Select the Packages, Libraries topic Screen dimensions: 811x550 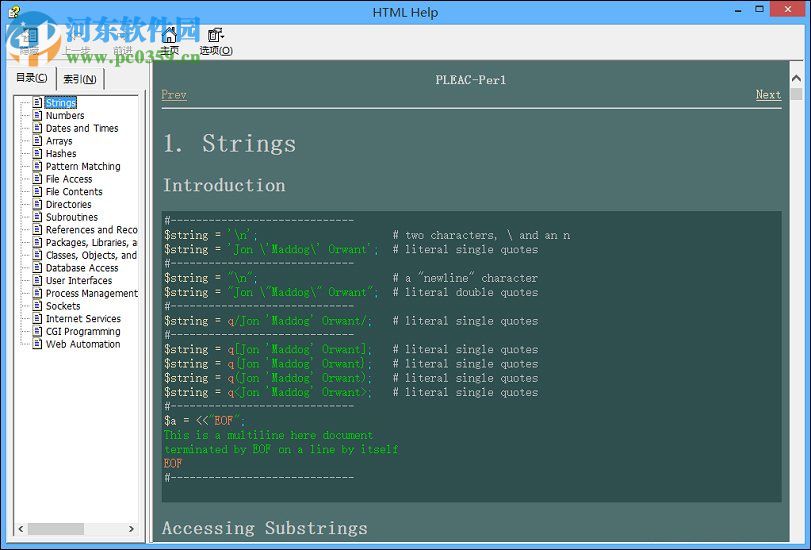coord(92,242)
